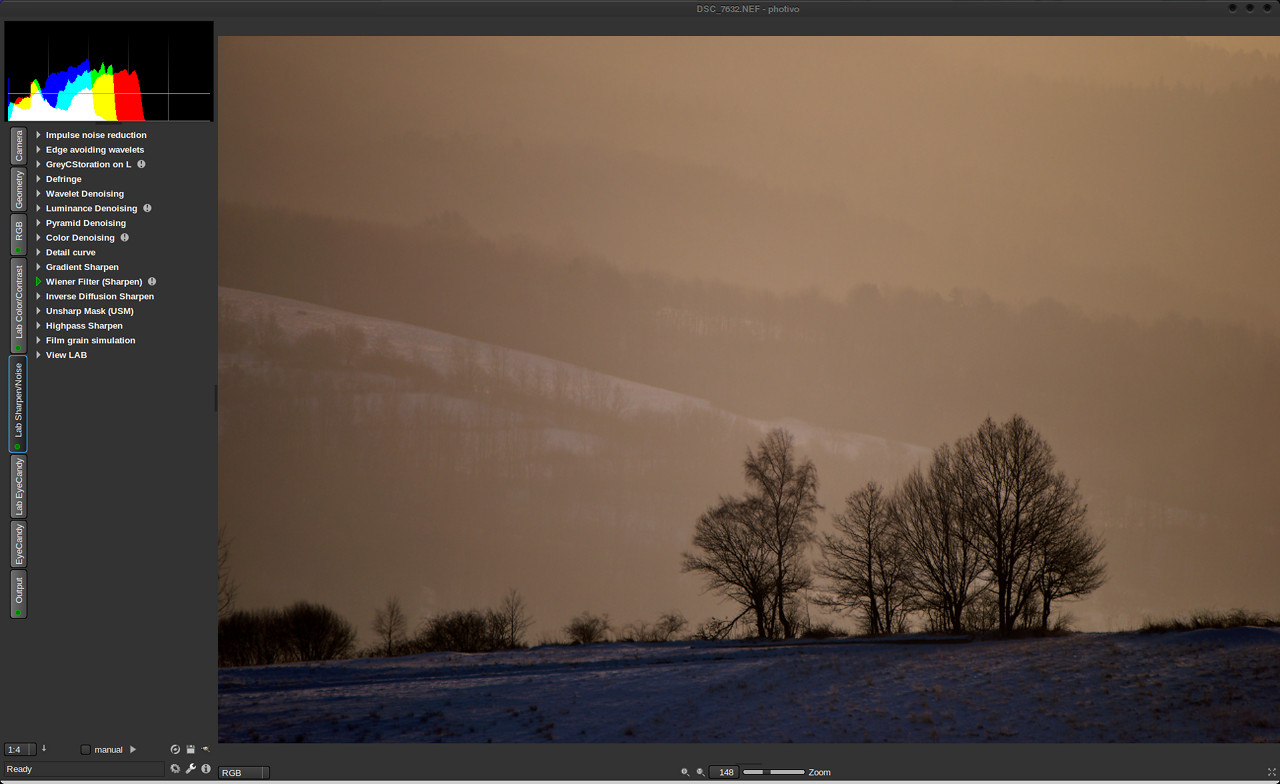Expand Inverse Diffusion Sharpen section
Viewport: 1280px width, 784px height.
(x=39, y=296)
